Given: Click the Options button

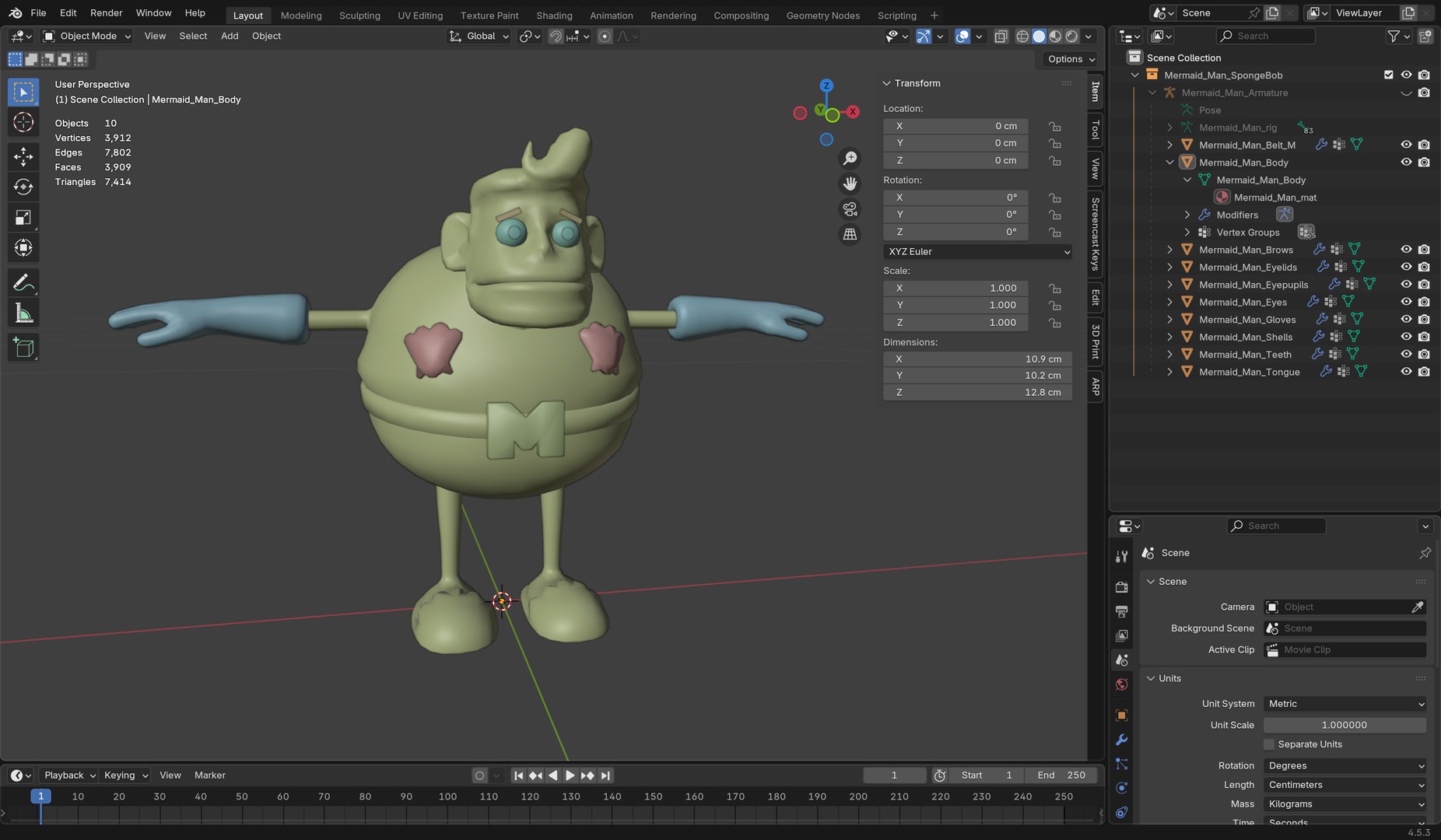Looking at the screenshot, I should coord(1070,59).
